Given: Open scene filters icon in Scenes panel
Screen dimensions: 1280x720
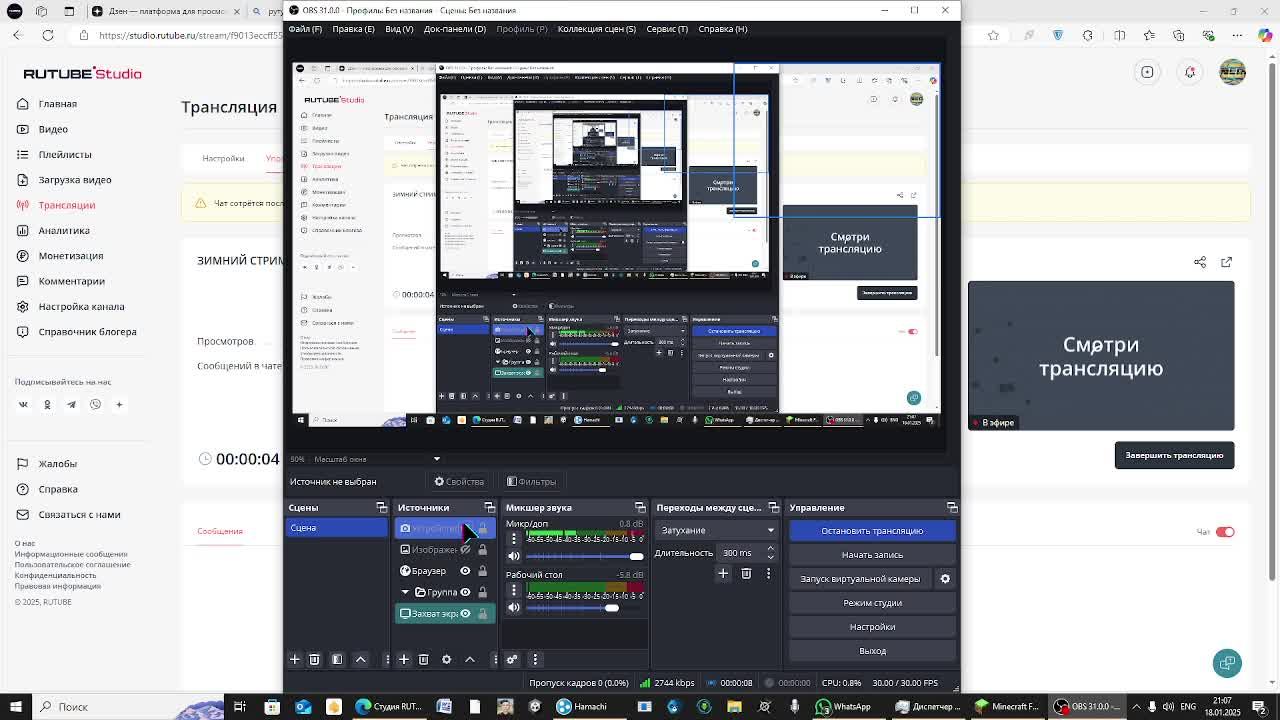Looking at the screenshot, I should click(x=337, y=659).
